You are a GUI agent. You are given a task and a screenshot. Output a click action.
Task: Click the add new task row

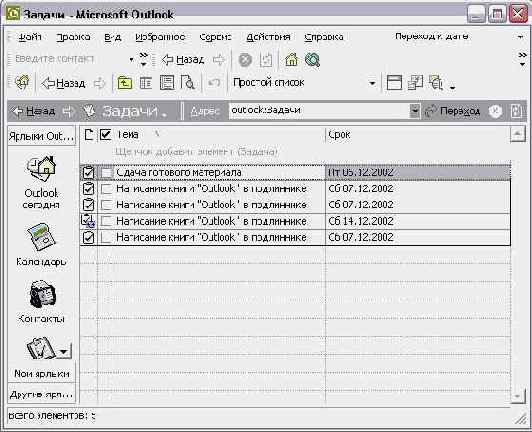295,152
